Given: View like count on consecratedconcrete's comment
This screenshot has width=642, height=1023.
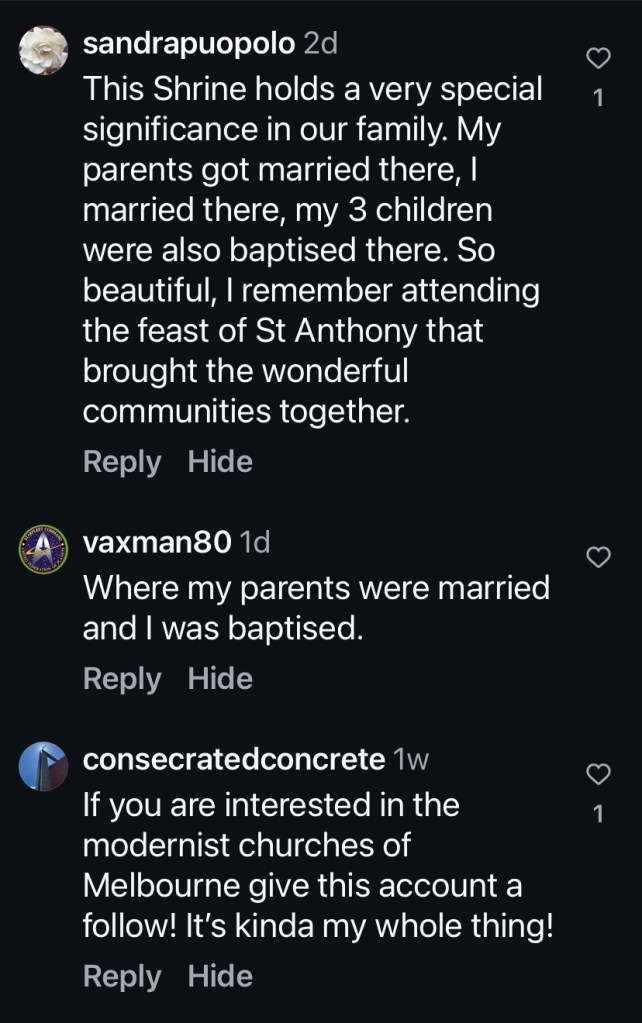Looking at the screenshot, I should pos(598,814).
